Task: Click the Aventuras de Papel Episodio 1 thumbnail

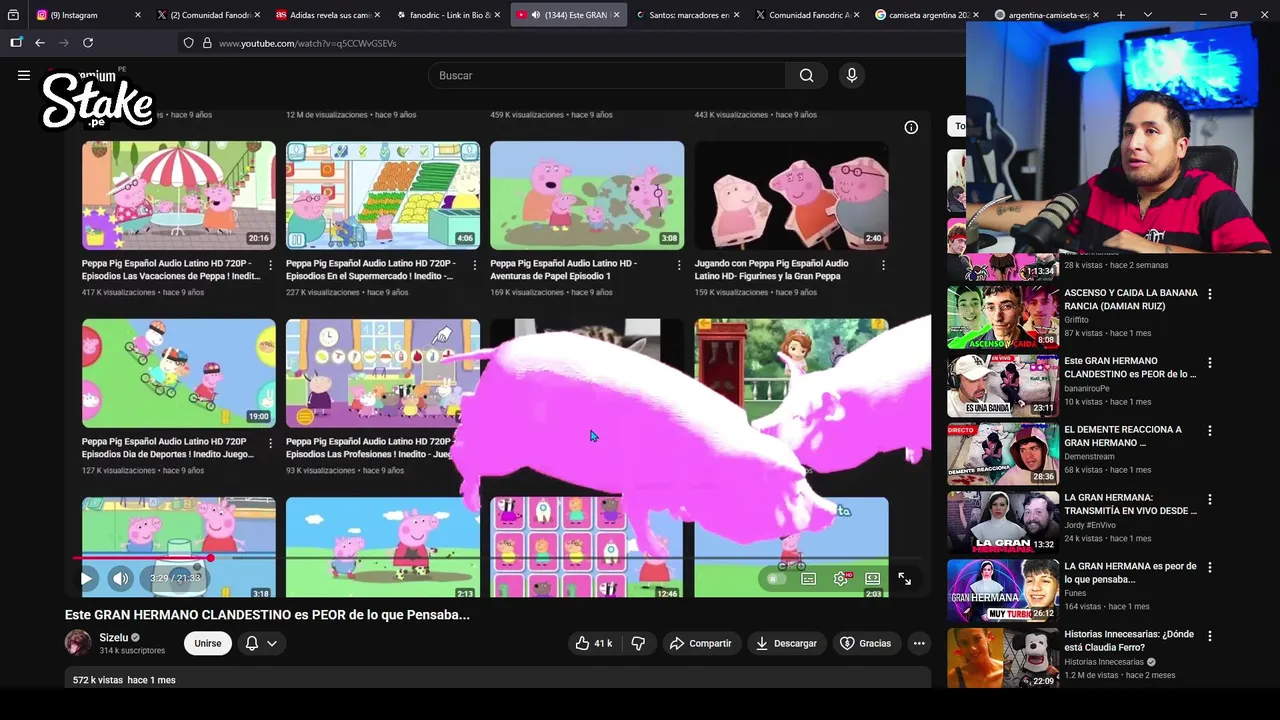Action: pyautogui.click(x=587, y=195)
